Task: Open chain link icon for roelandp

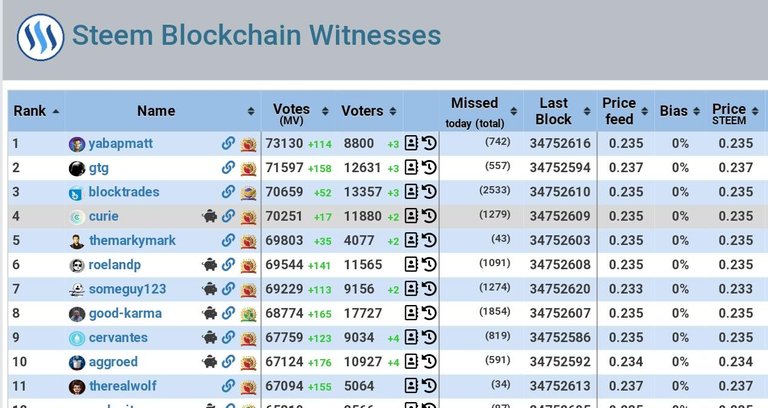Action: (x=228, y=265)
